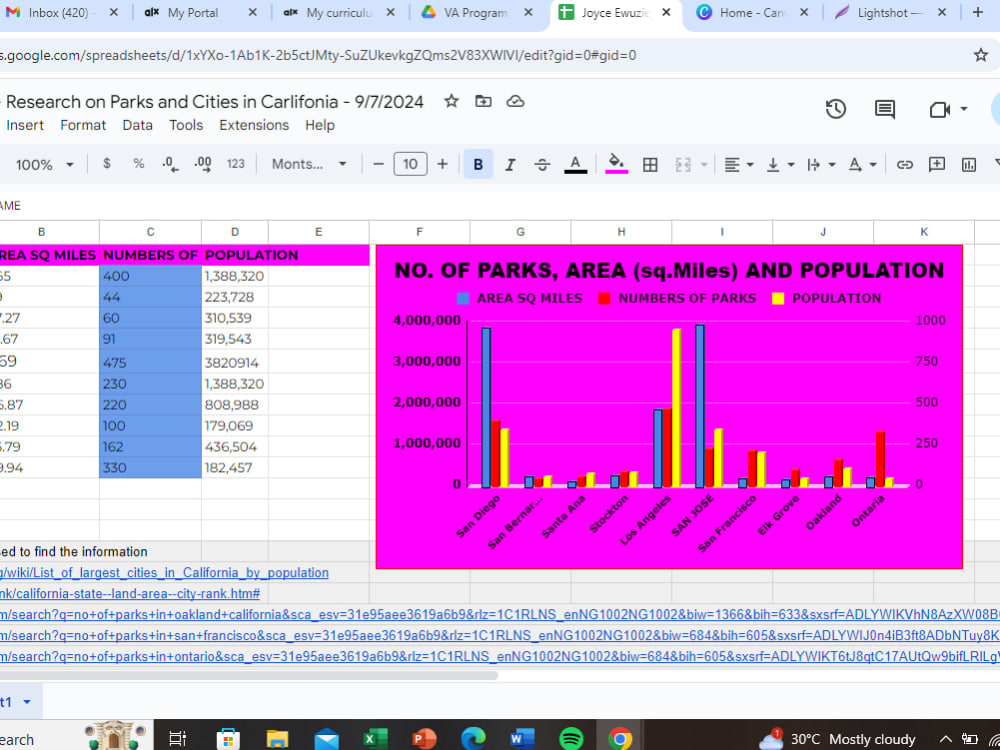Image resolution: width=1000 pixels, height=750 pixels.
Task: Open the comments panel icon
Action: pos(885,109)
